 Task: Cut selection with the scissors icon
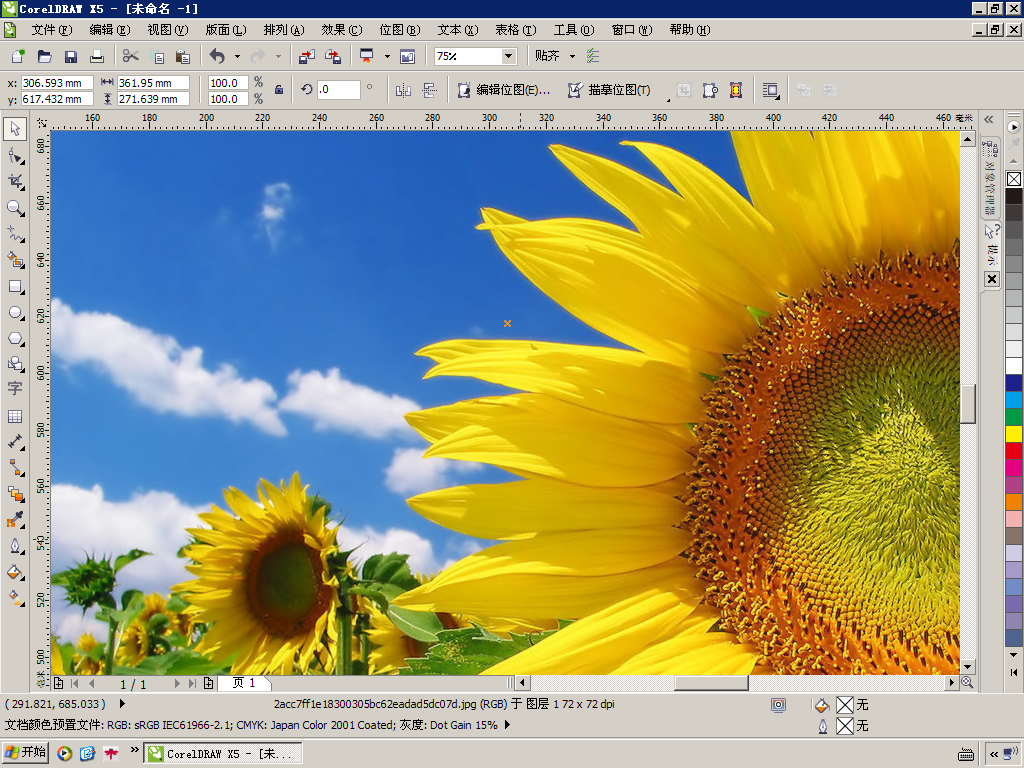131,56
